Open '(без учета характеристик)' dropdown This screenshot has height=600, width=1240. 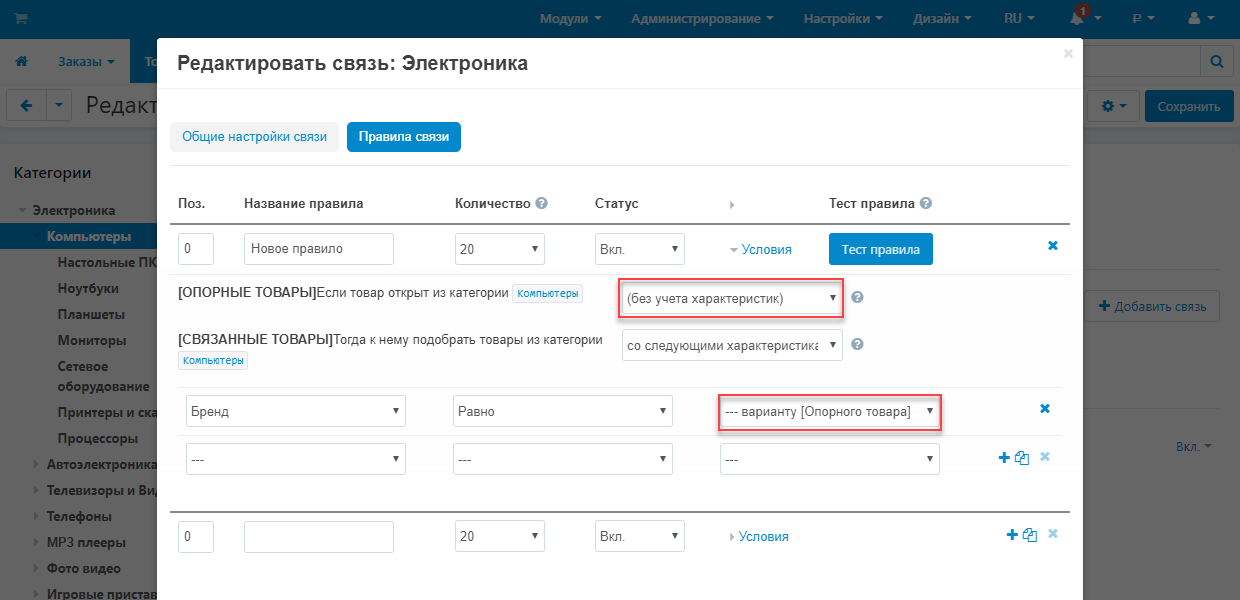click(x=732, y=298)
